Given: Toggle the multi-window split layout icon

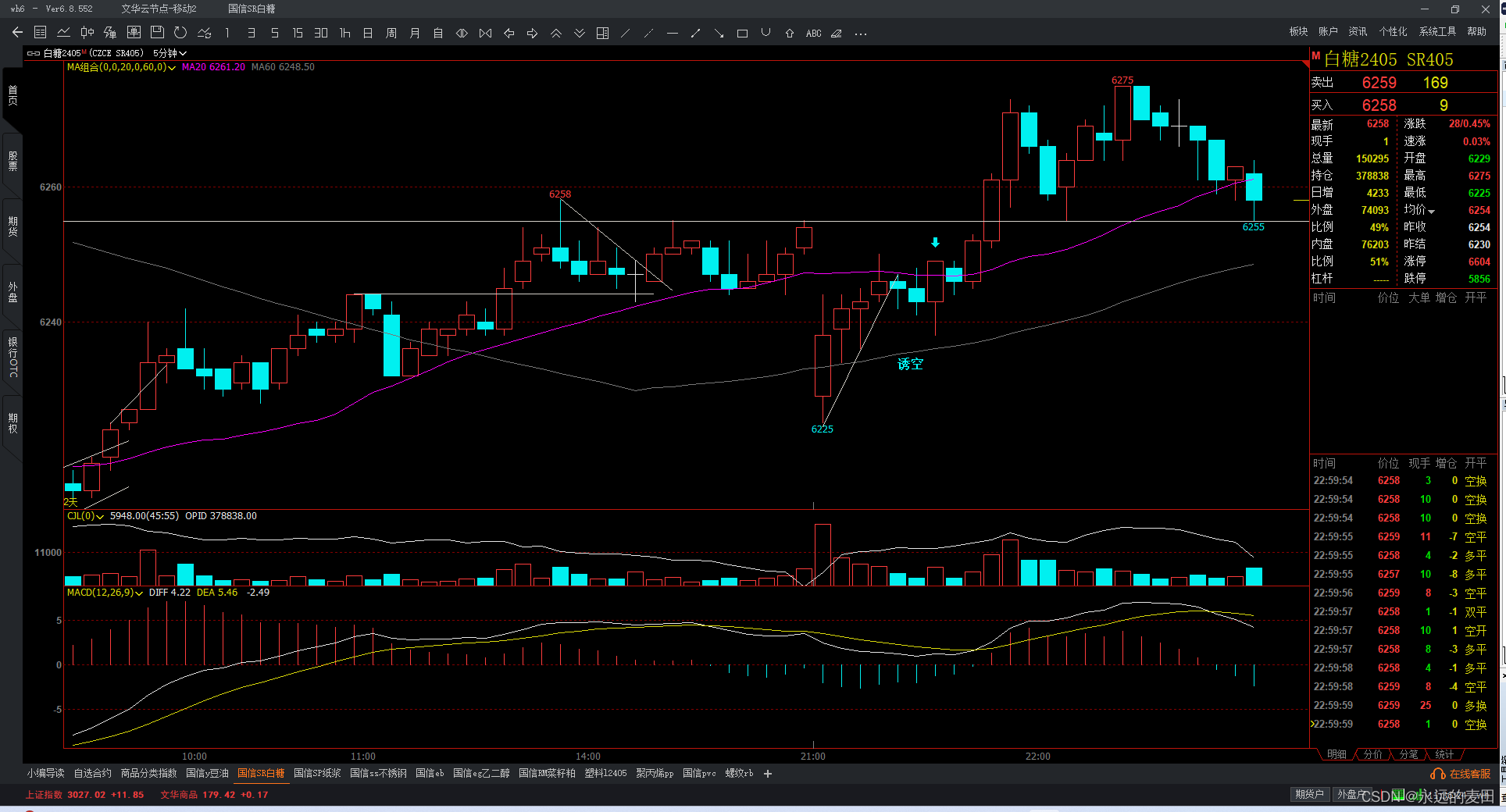Looking at the screenshot, I should [603, 33].
